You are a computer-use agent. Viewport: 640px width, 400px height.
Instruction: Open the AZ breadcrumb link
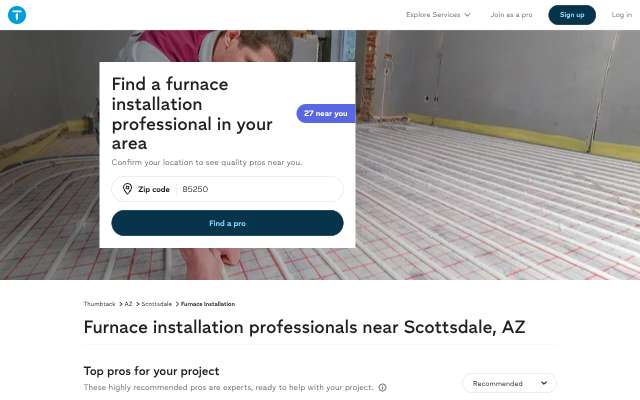coord(128,304)
